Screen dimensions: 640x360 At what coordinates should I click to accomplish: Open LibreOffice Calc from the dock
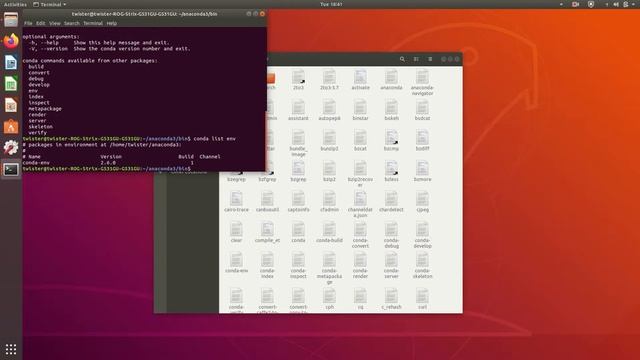[11, 84]
